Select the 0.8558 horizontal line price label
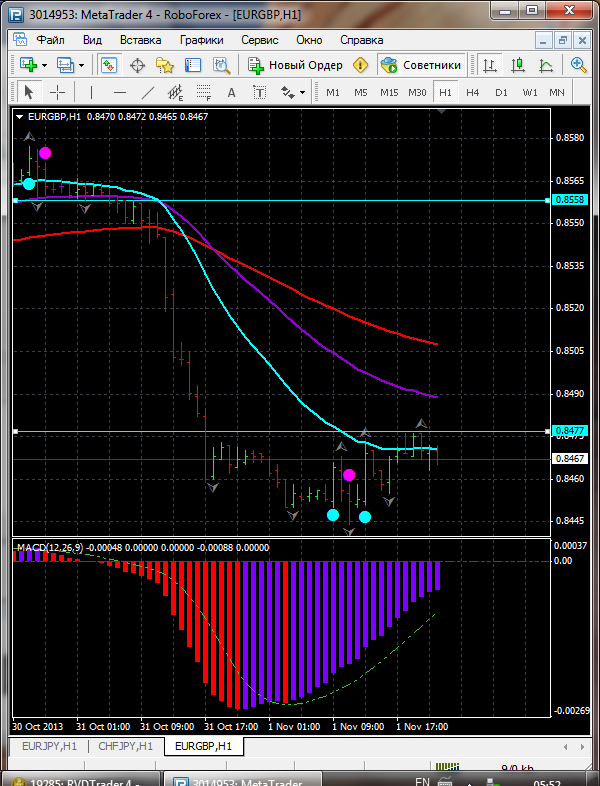Screen dimensions: 600x786 (x=569, y=200)
